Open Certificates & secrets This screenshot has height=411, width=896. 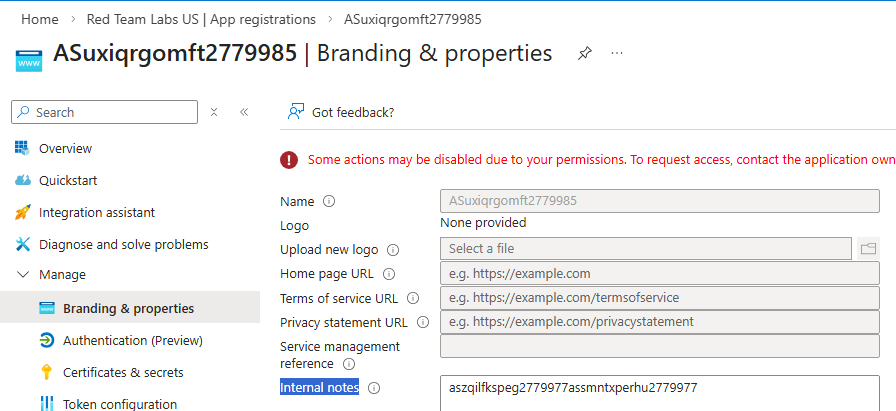click(x=123, y=372)
